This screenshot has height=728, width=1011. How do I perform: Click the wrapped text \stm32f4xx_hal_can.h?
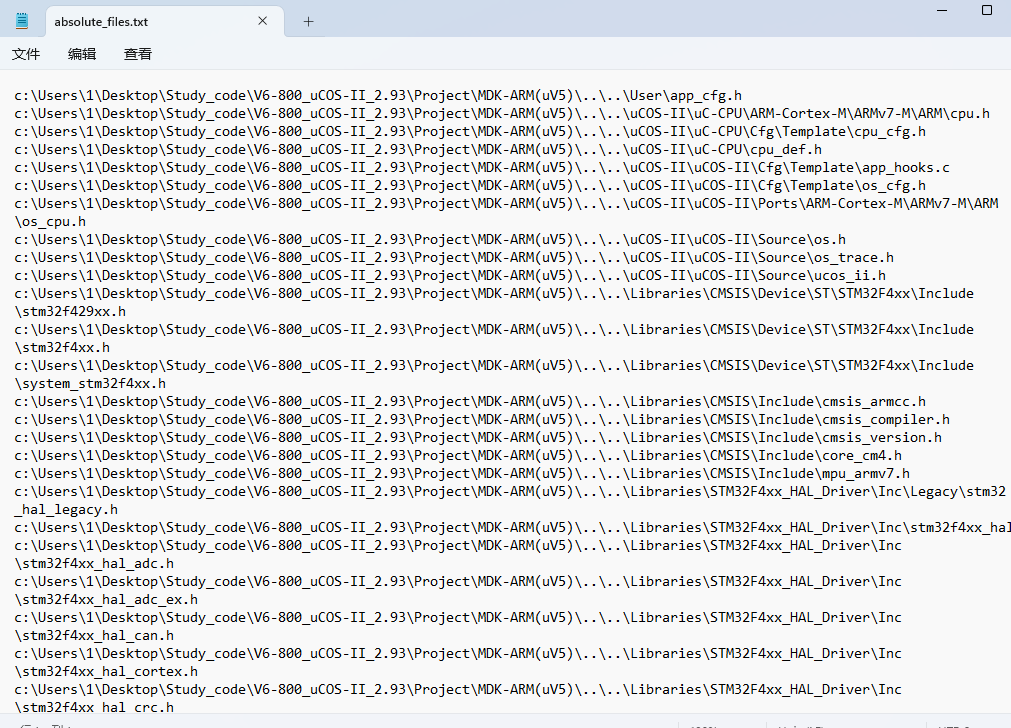[x=94, y=637]
